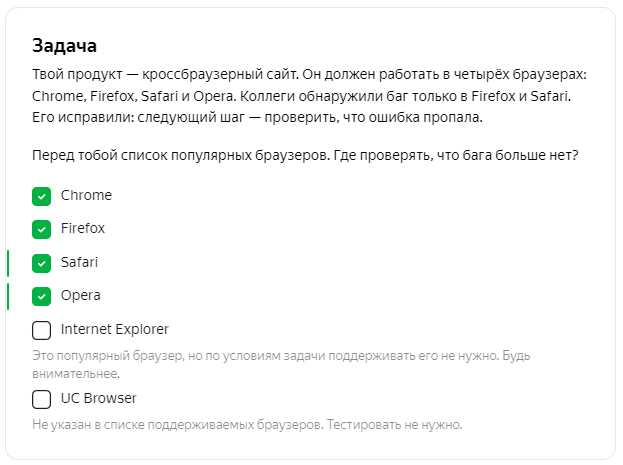Screen dimensions: 623x465
Task: Click the green marker bar beside Opera
Action: point(8,296)
